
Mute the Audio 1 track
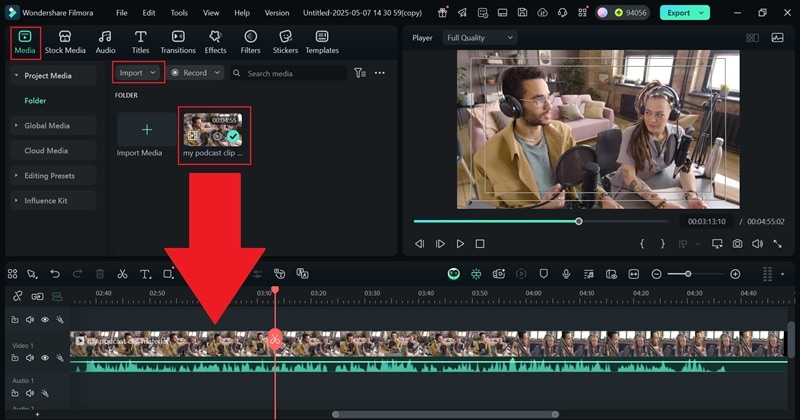click(30, 393)
